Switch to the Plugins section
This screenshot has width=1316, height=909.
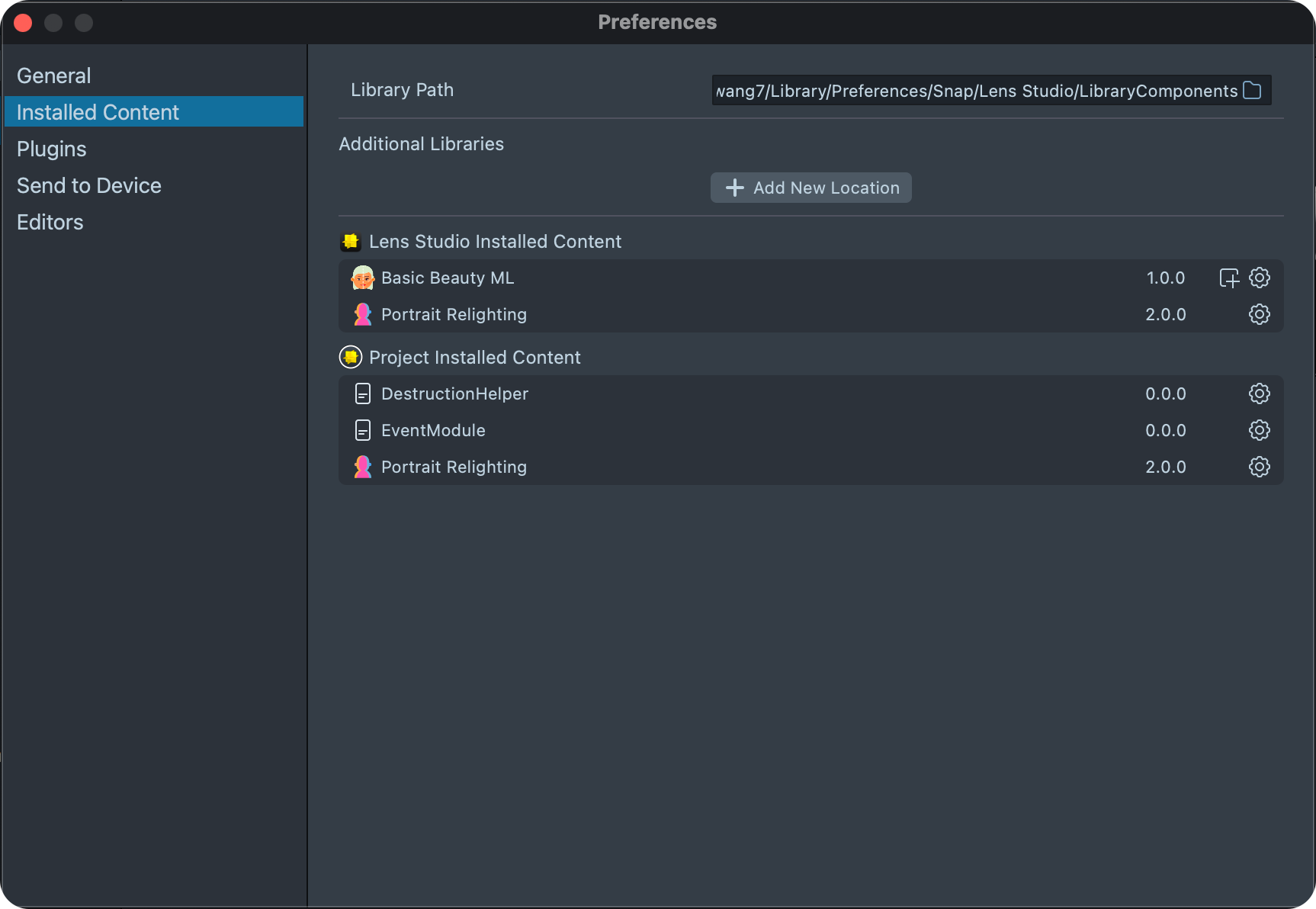click(x=52, y=149)
